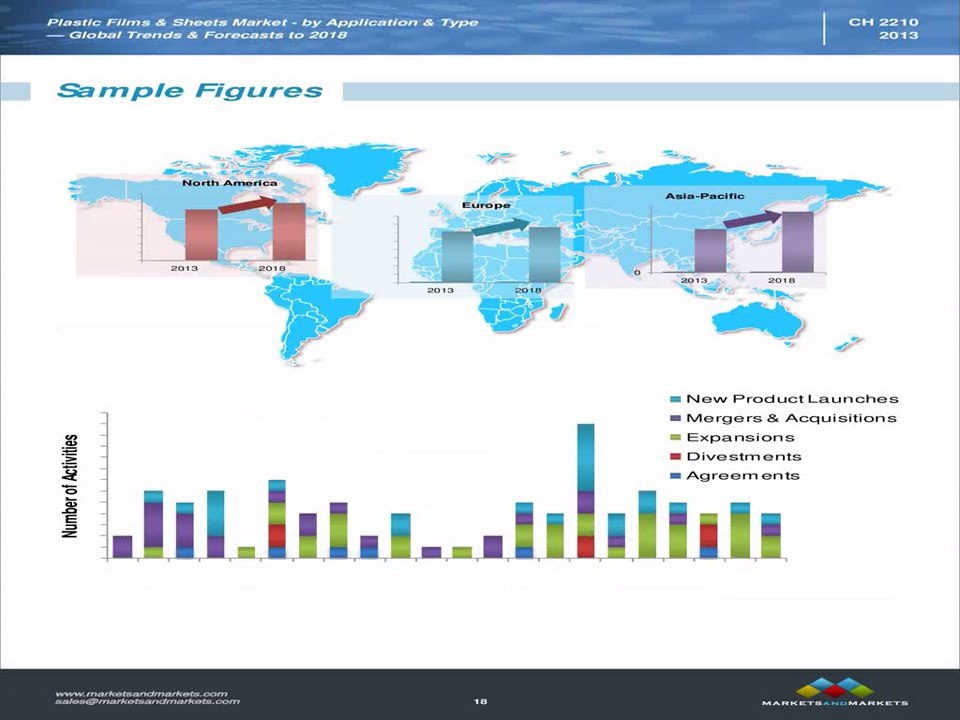Click the sales@marketsandmarkets.com email link
This screenshot has width=960, height=720.
[x=147, y=702]
